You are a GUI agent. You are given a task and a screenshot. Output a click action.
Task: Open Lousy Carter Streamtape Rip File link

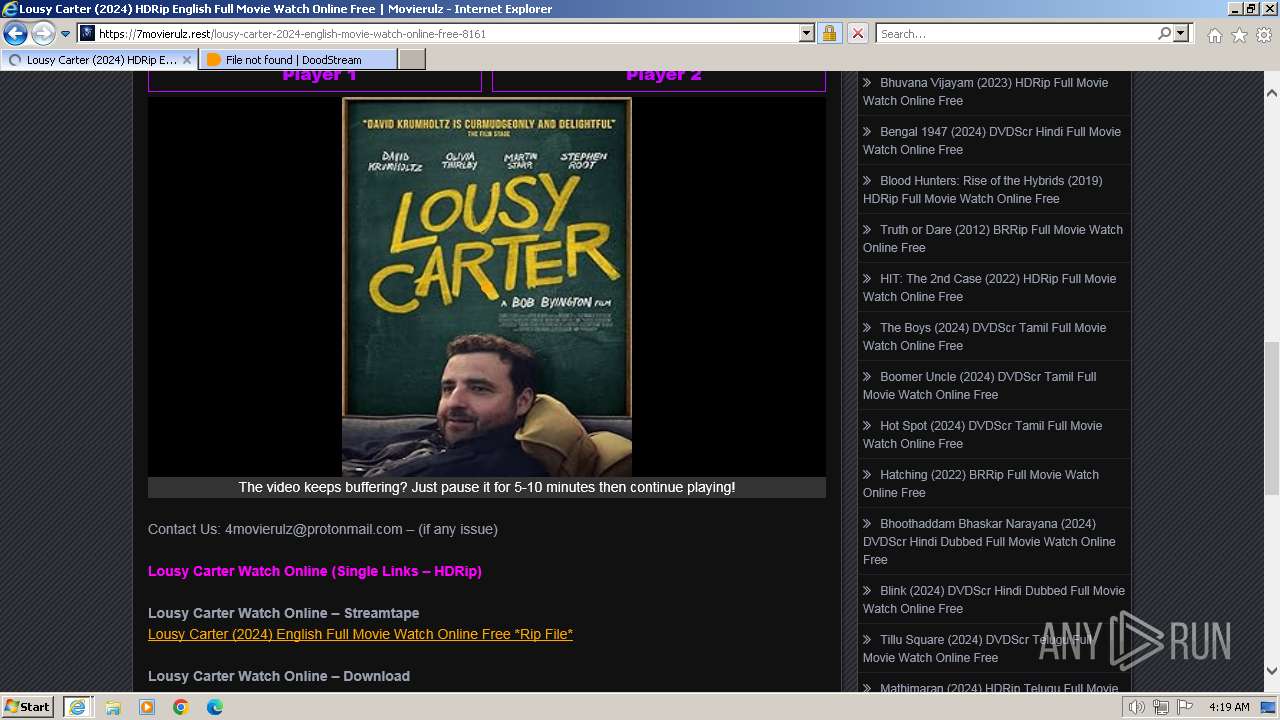pos(360,634)
